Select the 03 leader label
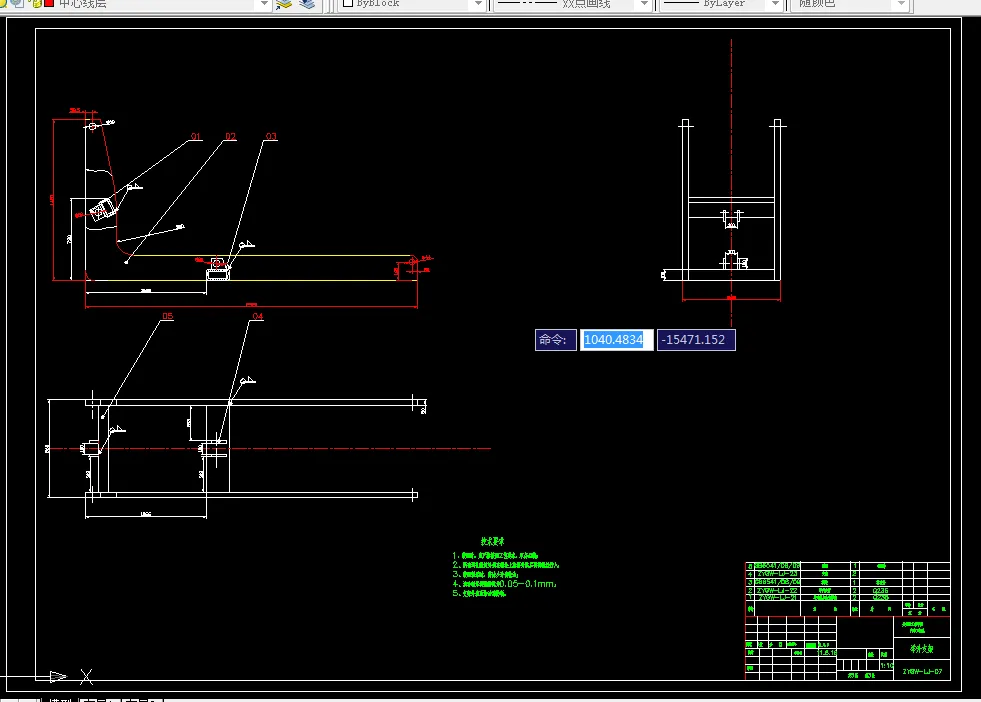Image resolution: width=981 pixels, height=702 pixels. coord(271,136)
